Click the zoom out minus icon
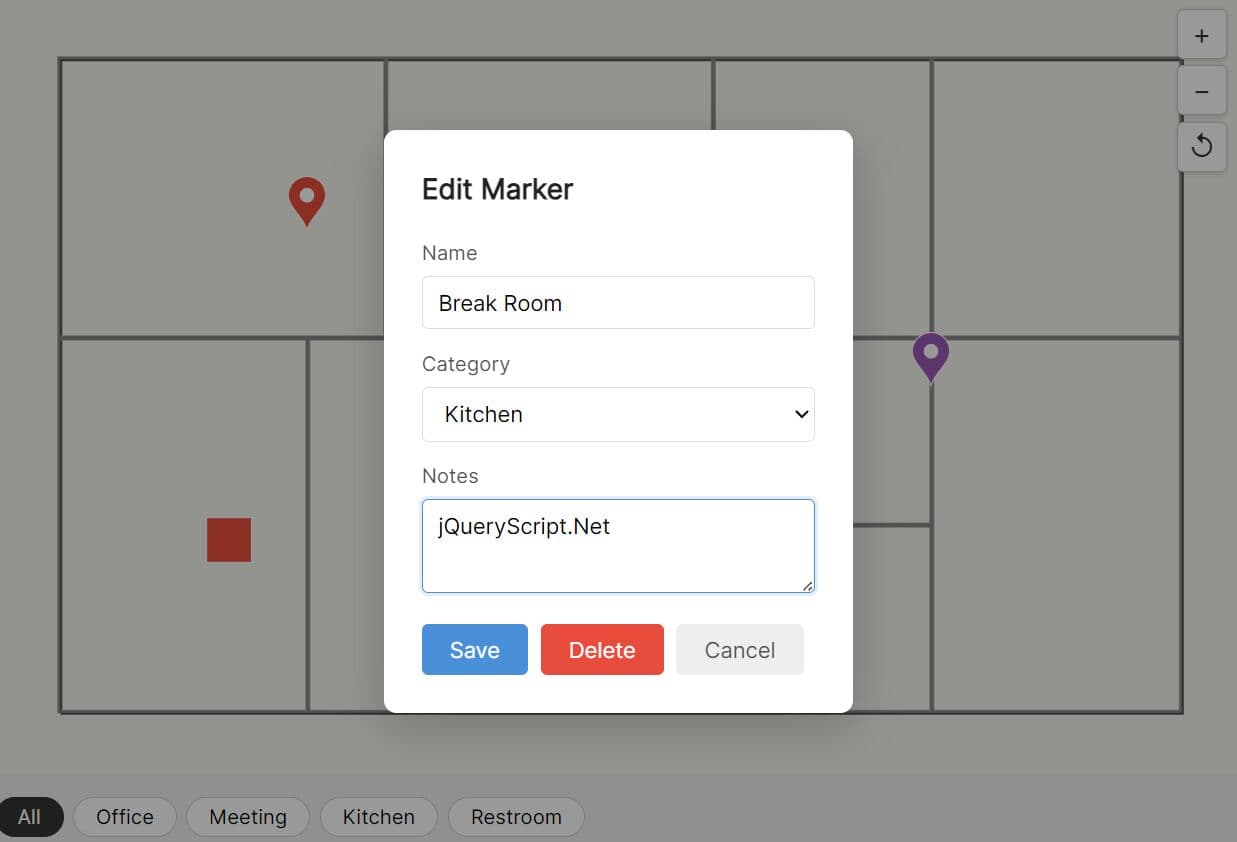Viewport: 1237px width, 842px height. point(1201,90)
